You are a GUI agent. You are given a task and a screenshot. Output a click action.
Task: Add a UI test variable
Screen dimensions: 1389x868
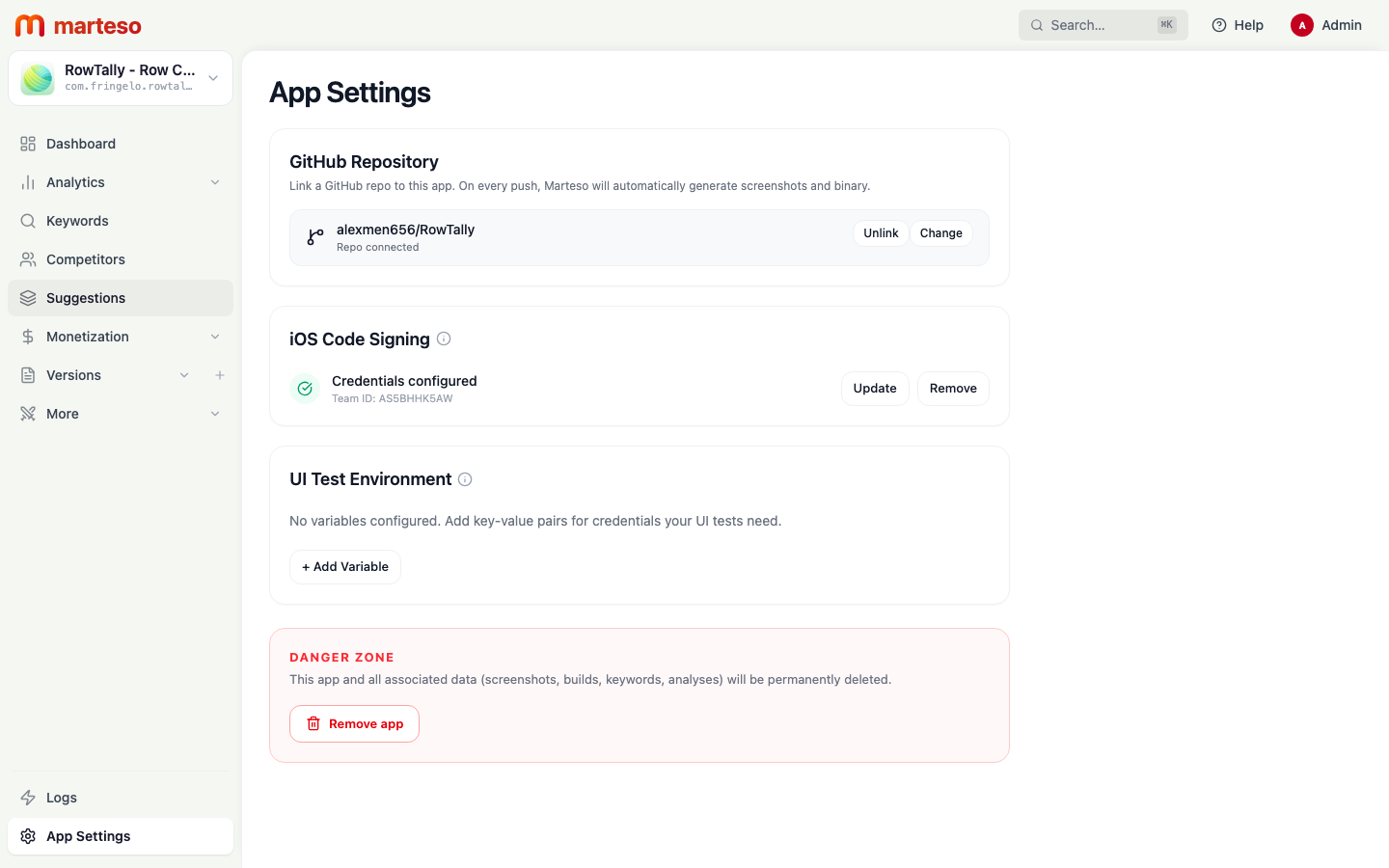tap(345, 567)
